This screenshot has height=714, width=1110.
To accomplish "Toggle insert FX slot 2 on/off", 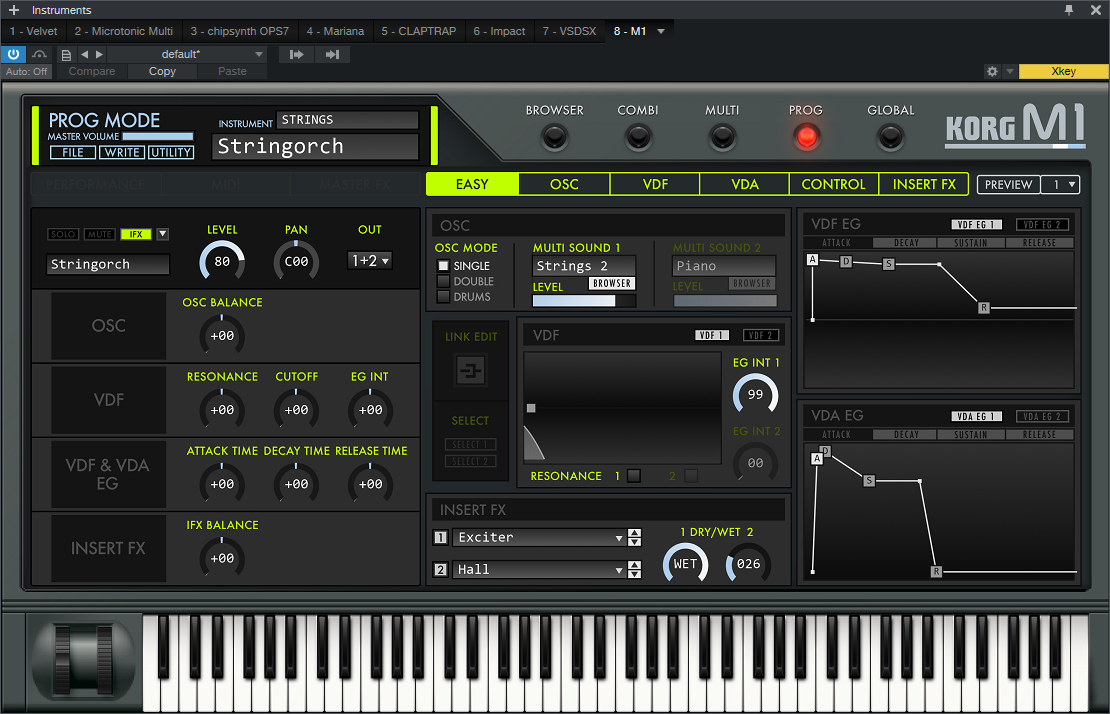I will click(x=440, y=569).
